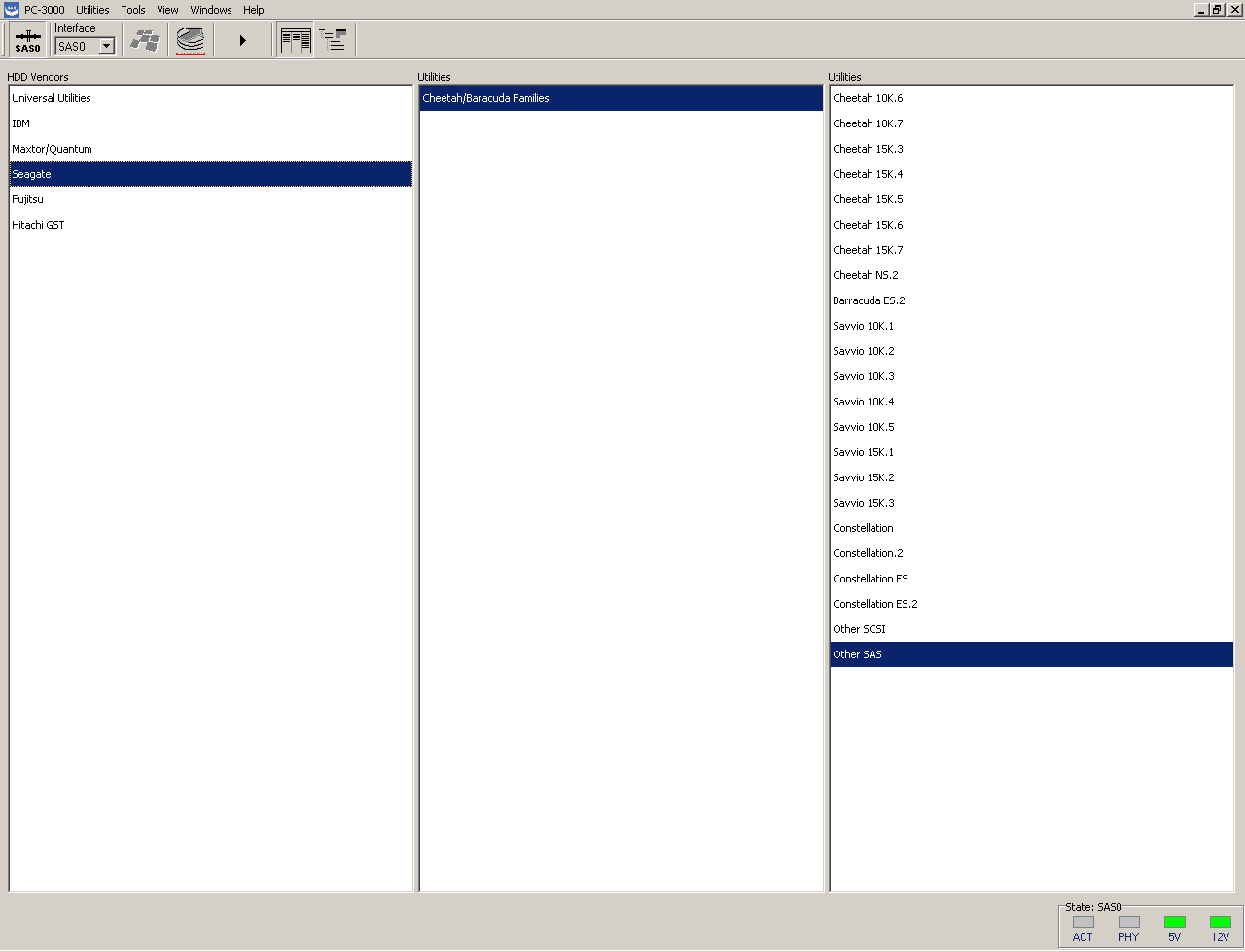The height and width of the screenshot is (952, 1245).
Task: Switch to the column list view icon
Action: 296,41
